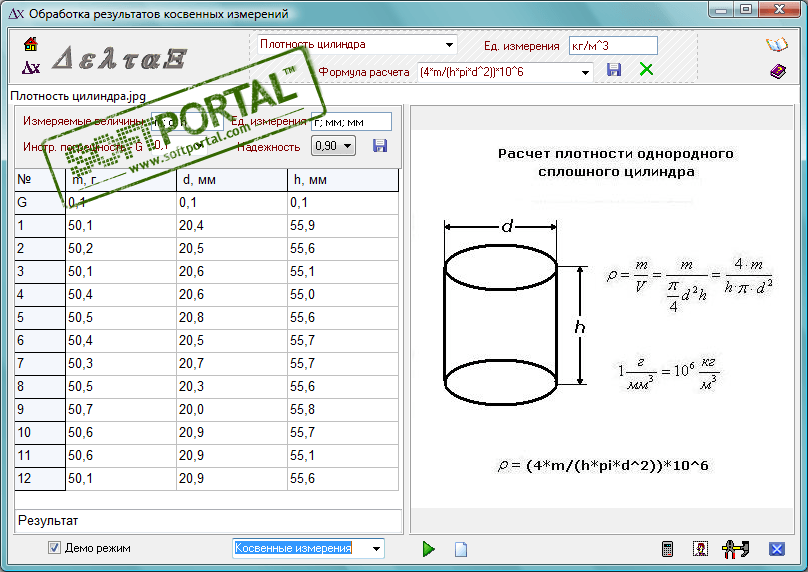808x572 pixels.
Task: Open the calculator icon
Action: [667, 549]
